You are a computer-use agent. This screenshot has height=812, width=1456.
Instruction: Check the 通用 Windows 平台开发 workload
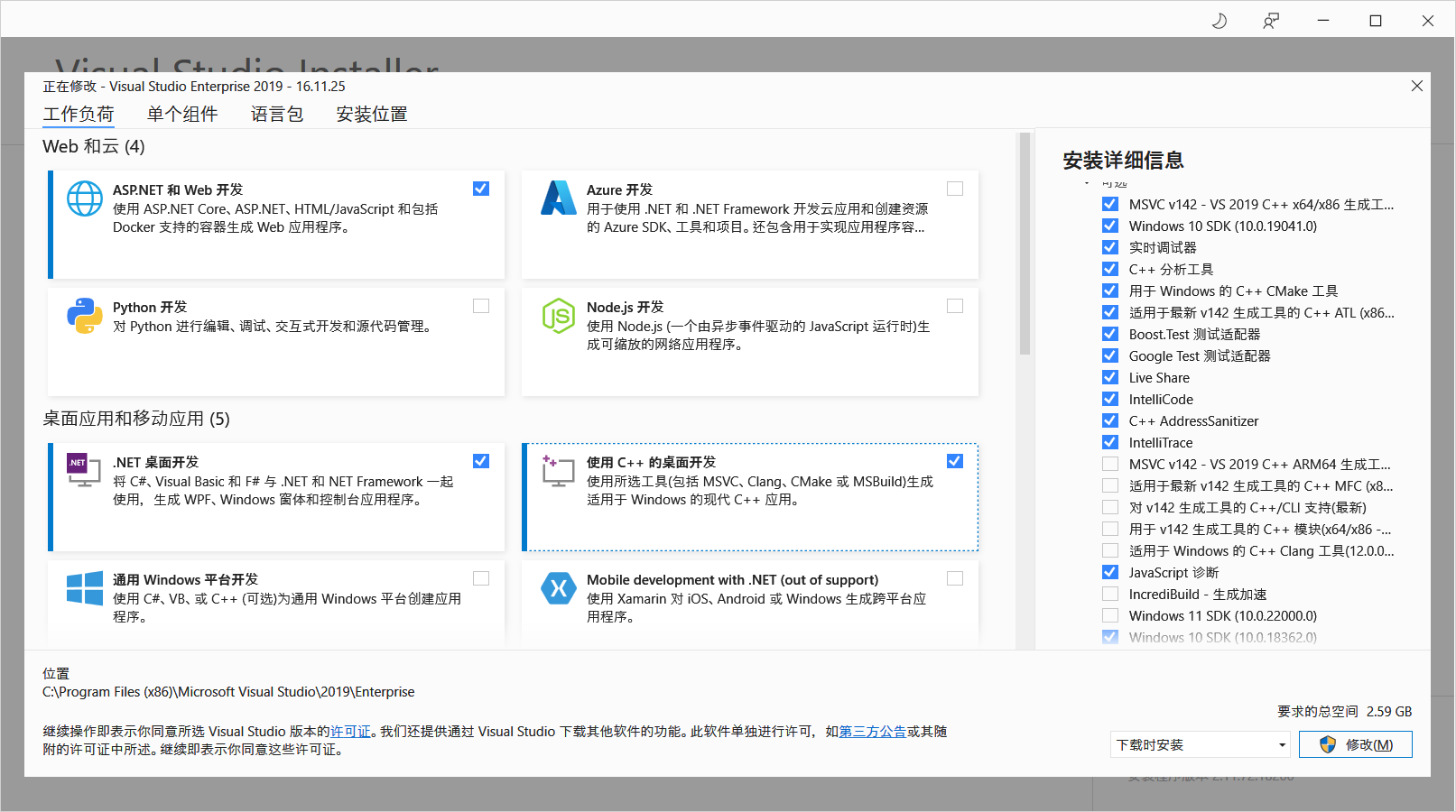[x=481, y=578]
